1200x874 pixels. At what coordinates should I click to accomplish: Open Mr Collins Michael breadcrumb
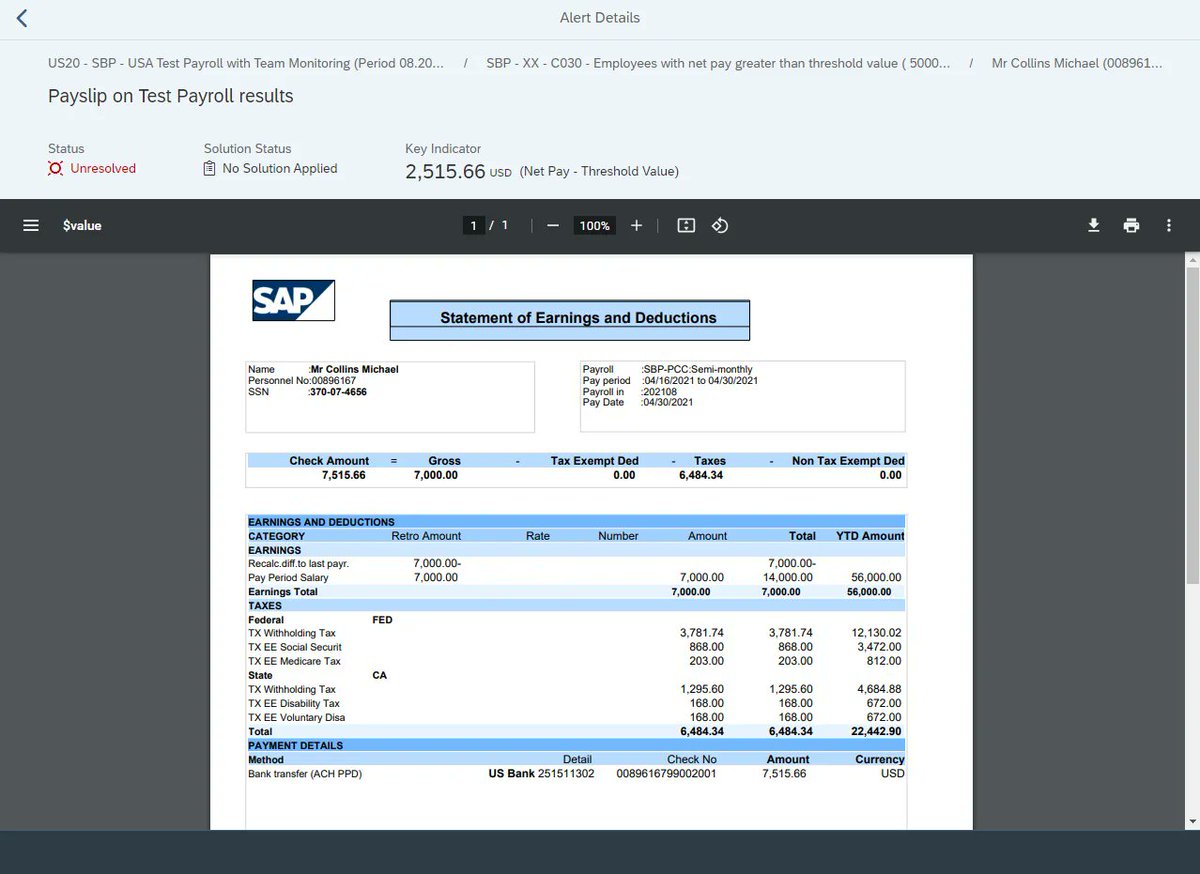click(x=1077, y=63)
